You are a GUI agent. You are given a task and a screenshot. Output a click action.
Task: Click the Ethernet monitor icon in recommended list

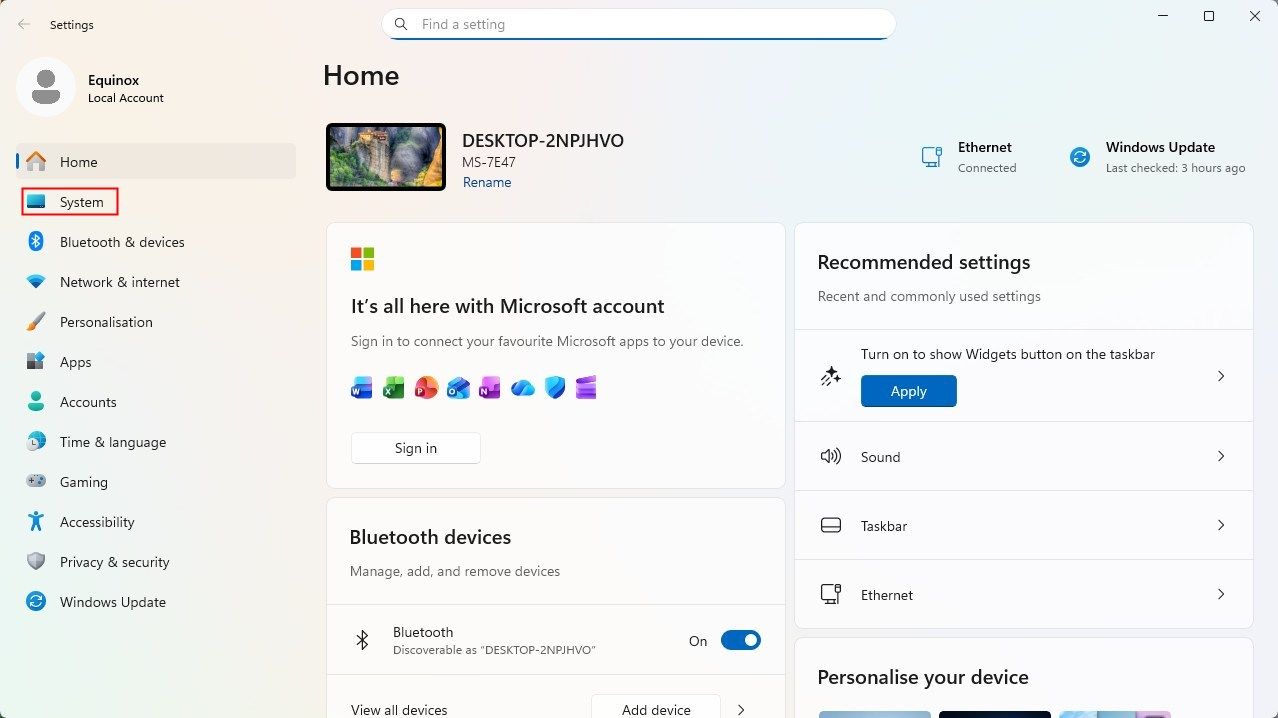click(830, 594)
